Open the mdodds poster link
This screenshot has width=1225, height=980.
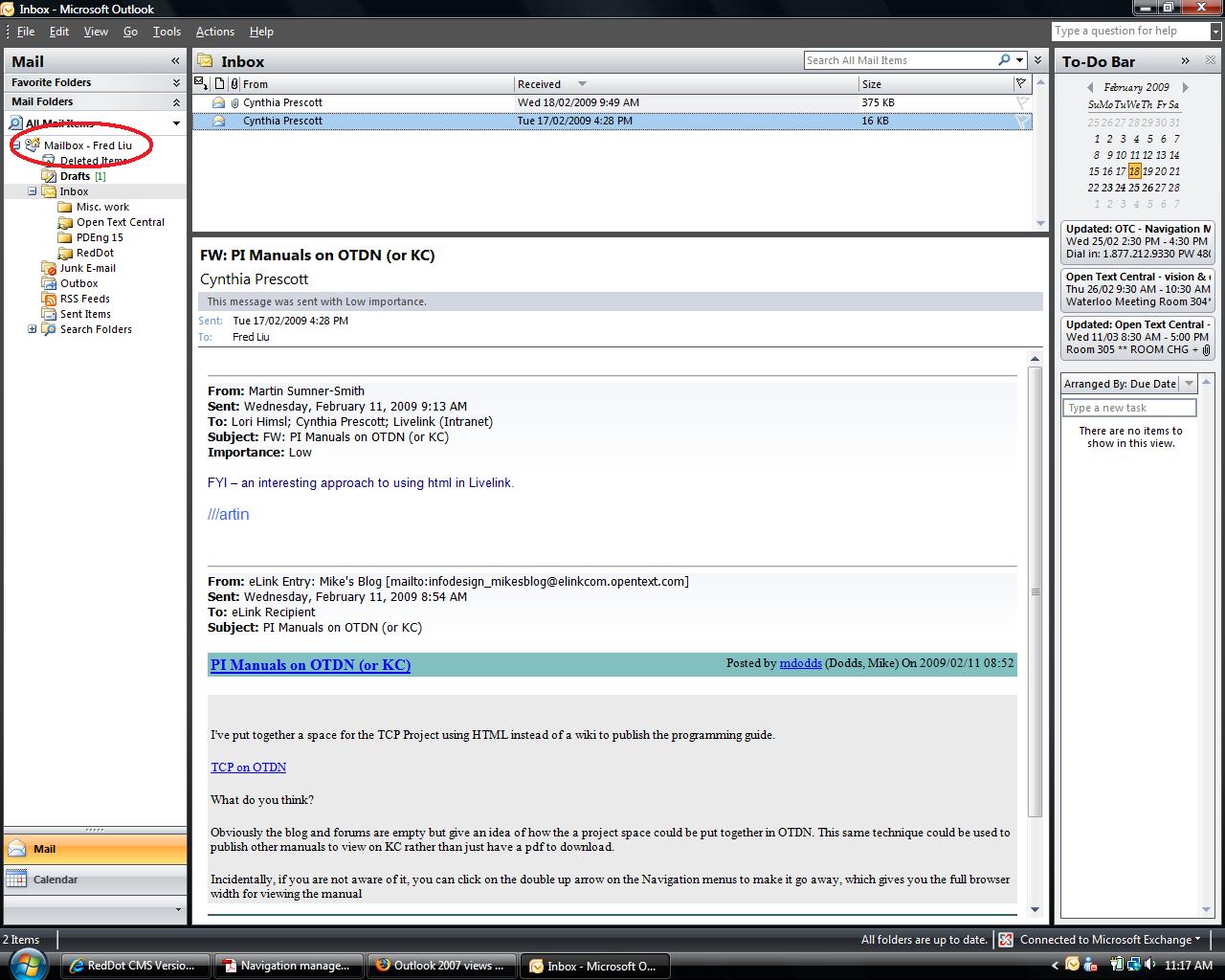(x=800, y=662)
